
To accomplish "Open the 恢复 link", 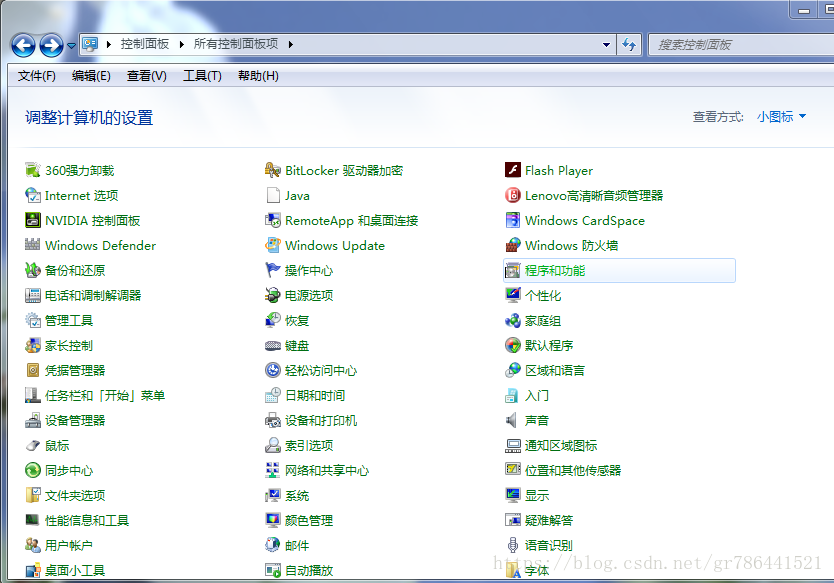I will tap(297, 320).
